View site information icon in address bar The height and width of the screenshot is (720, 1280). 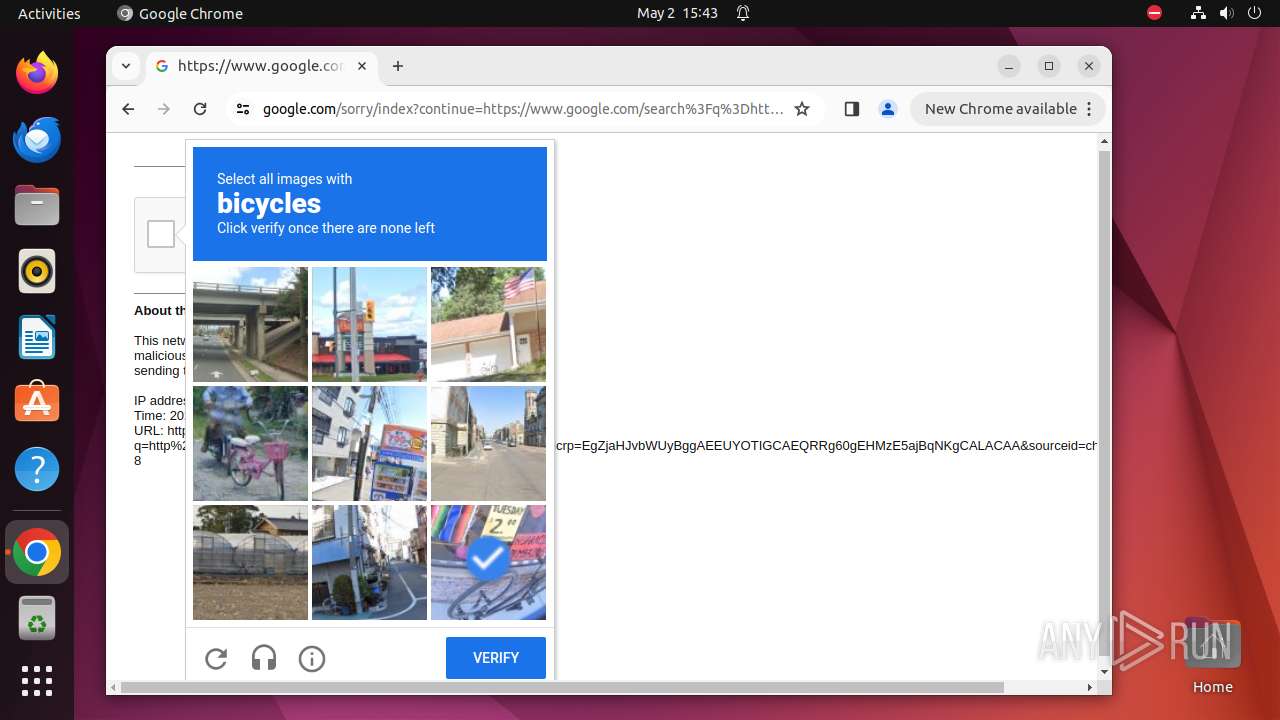click(243, 109)
